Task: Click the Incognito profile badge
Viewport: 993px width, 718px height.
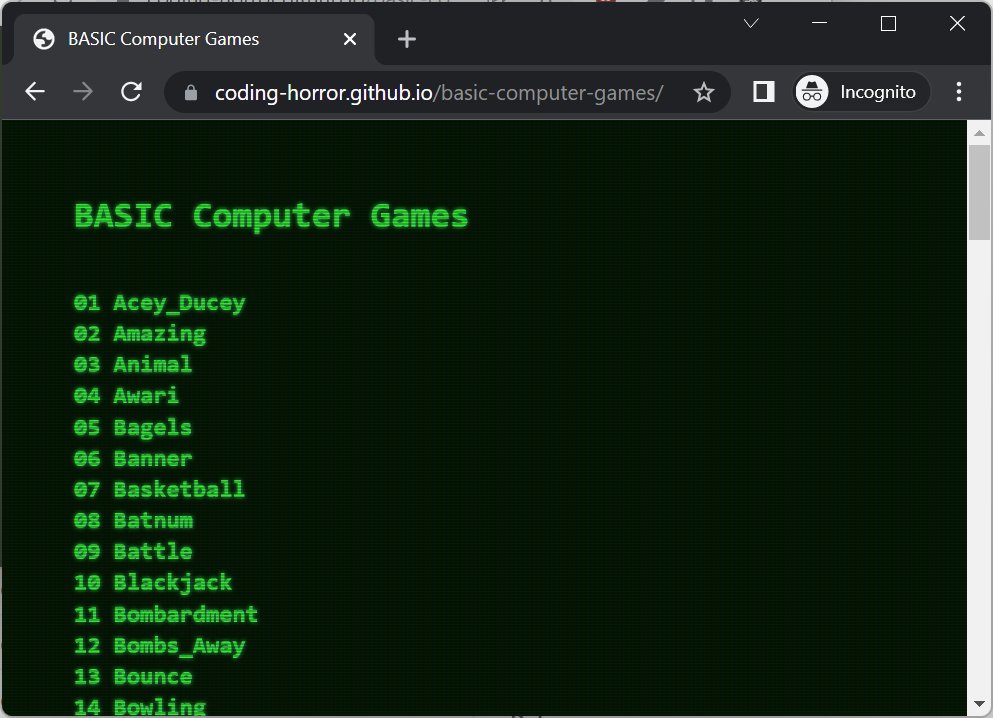Action: [862, 92]
